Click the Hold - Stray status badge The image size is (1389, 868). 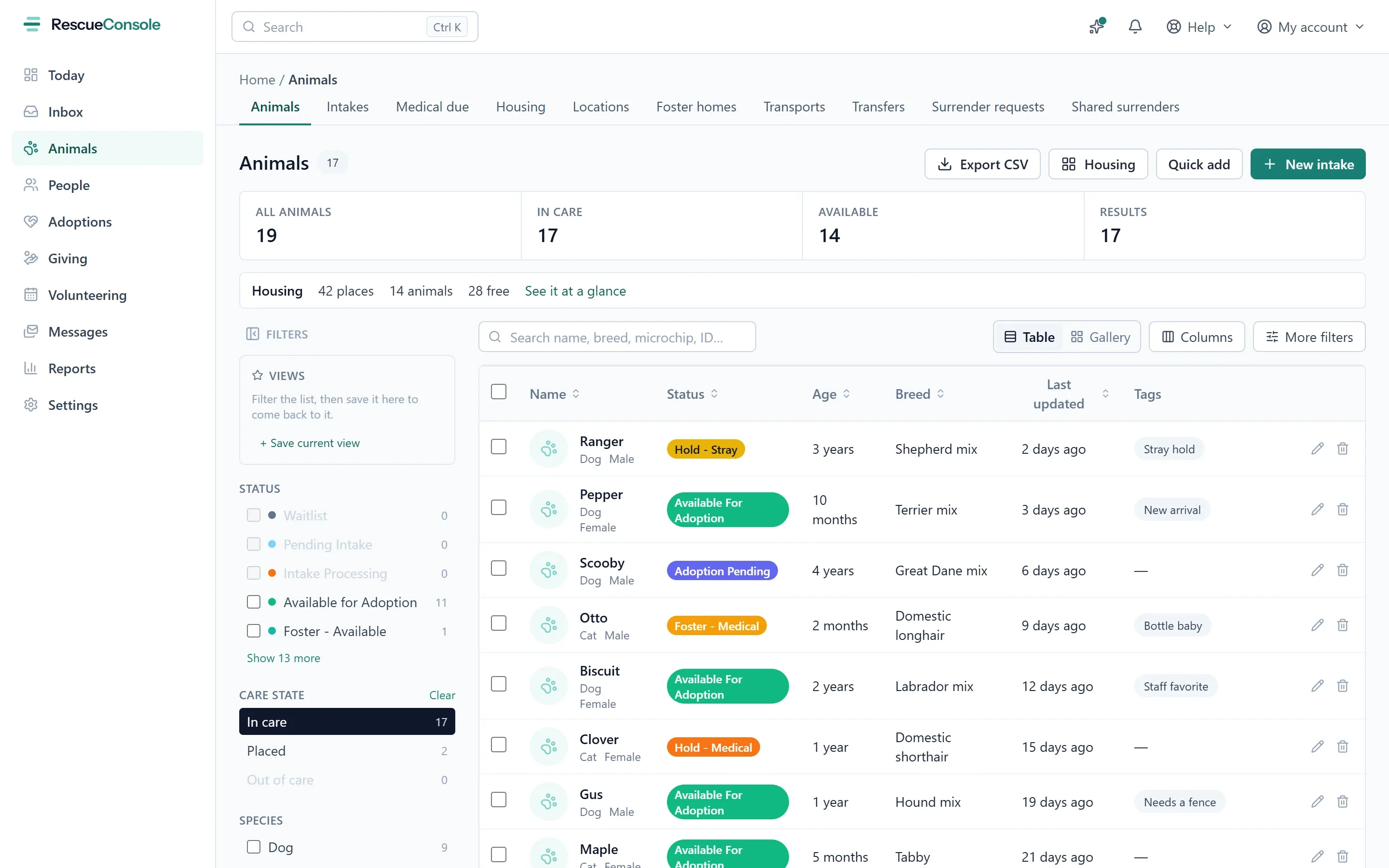[706, 449]
